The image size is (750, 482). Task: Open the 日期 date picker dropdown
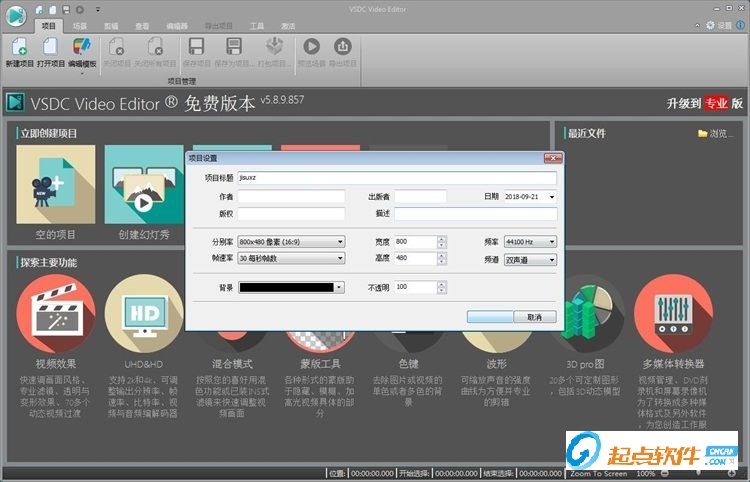551,197
